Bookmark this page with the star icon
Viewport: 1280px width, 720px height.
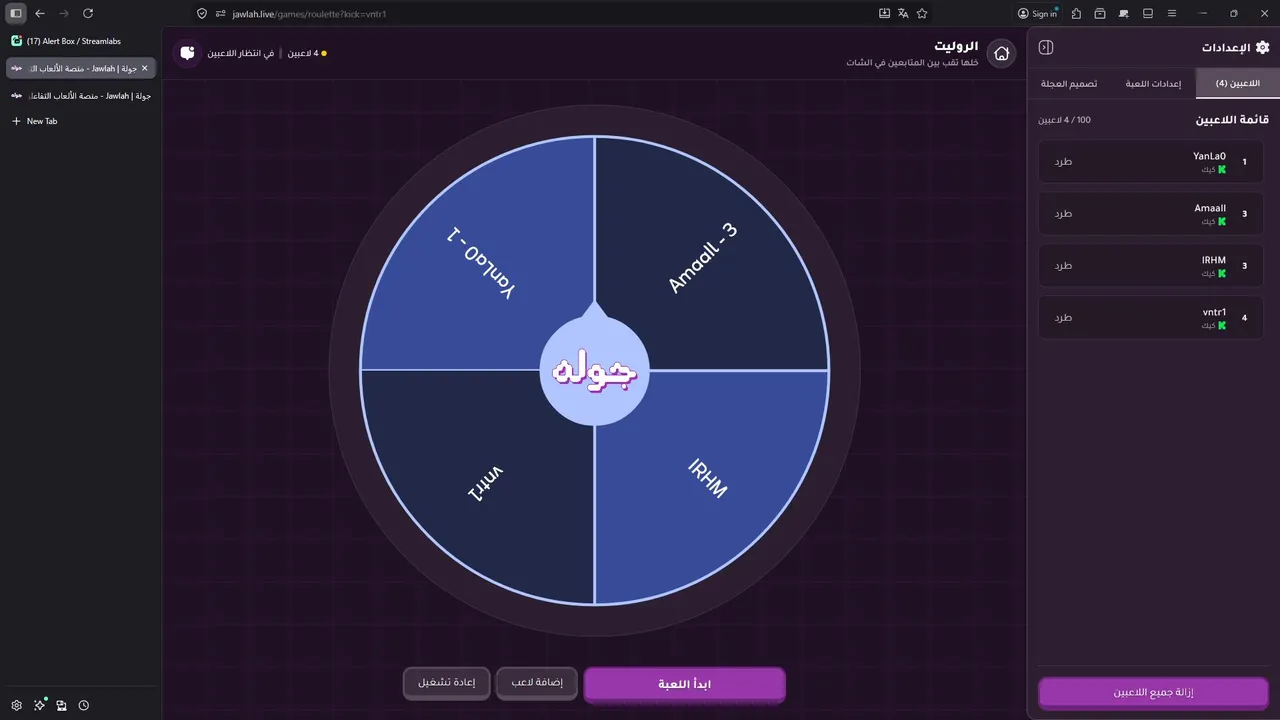pos(922,13)
